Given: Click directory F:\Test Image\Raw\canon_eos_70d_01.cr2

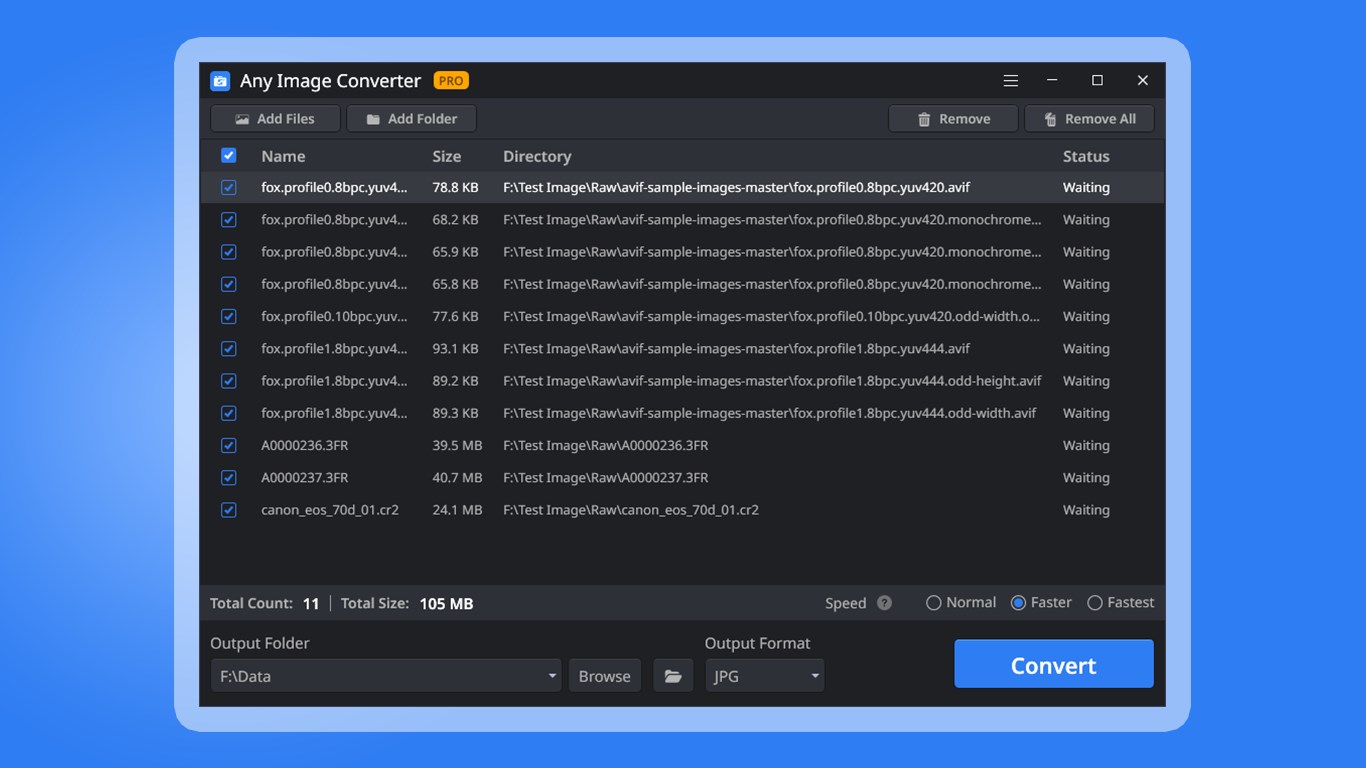Looking at the screenshot, I should [631, 510].
